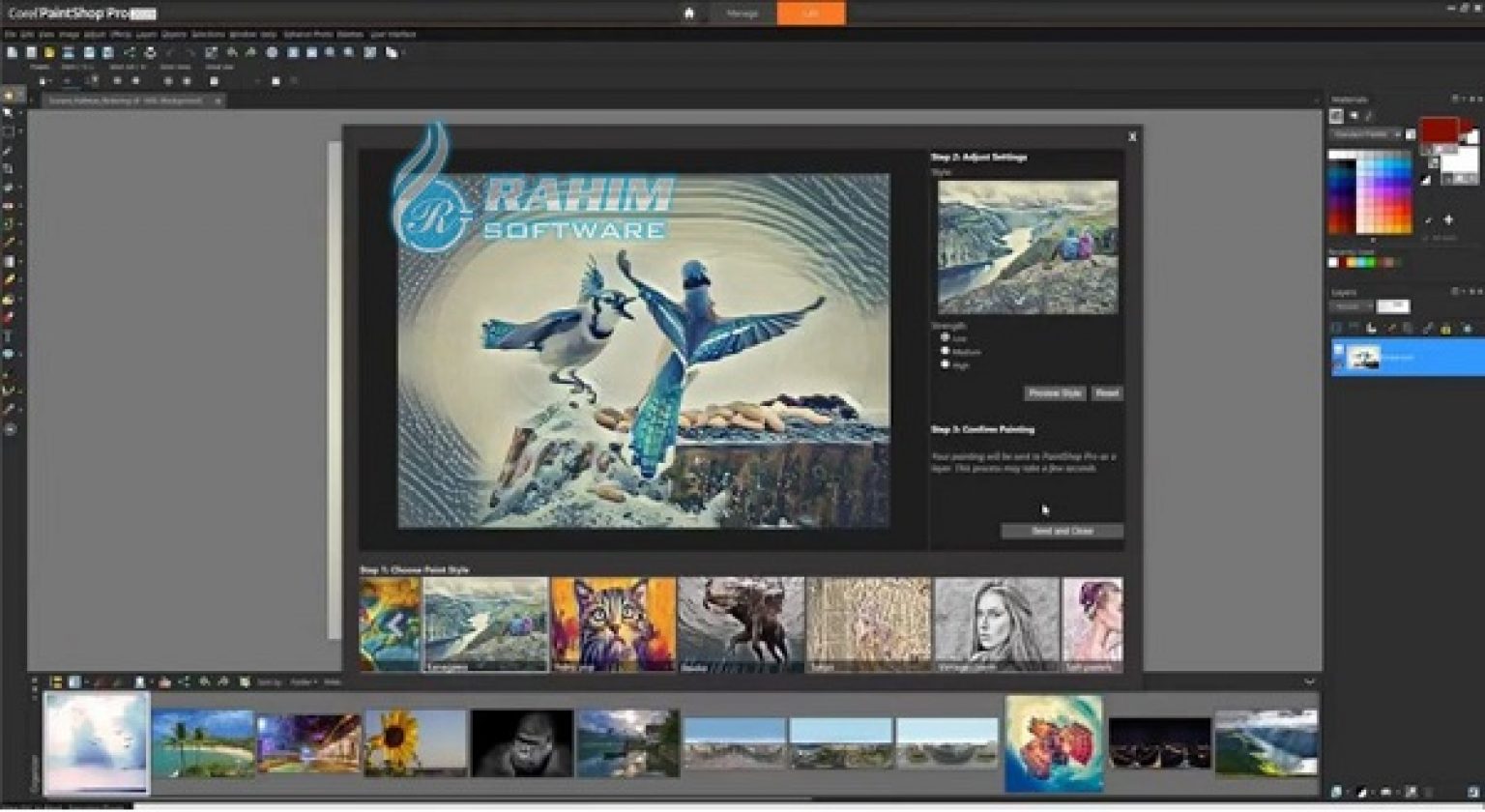Collapse the Organizer with the chevron

1309,682
